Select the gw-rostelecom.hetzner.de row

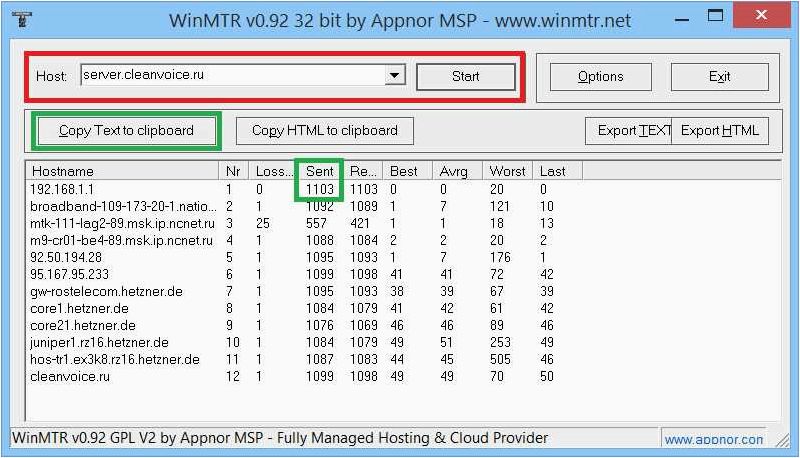[x=306, y=291]
